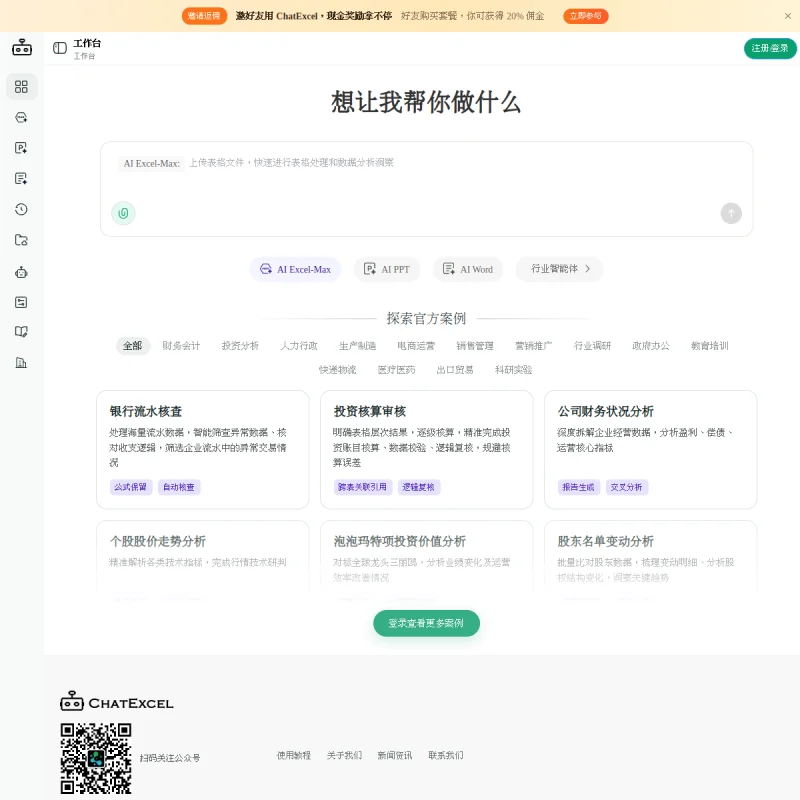Viewport: 800px width, 800px height.
Task: Close the promotional banner
Action: pos(788,16)
